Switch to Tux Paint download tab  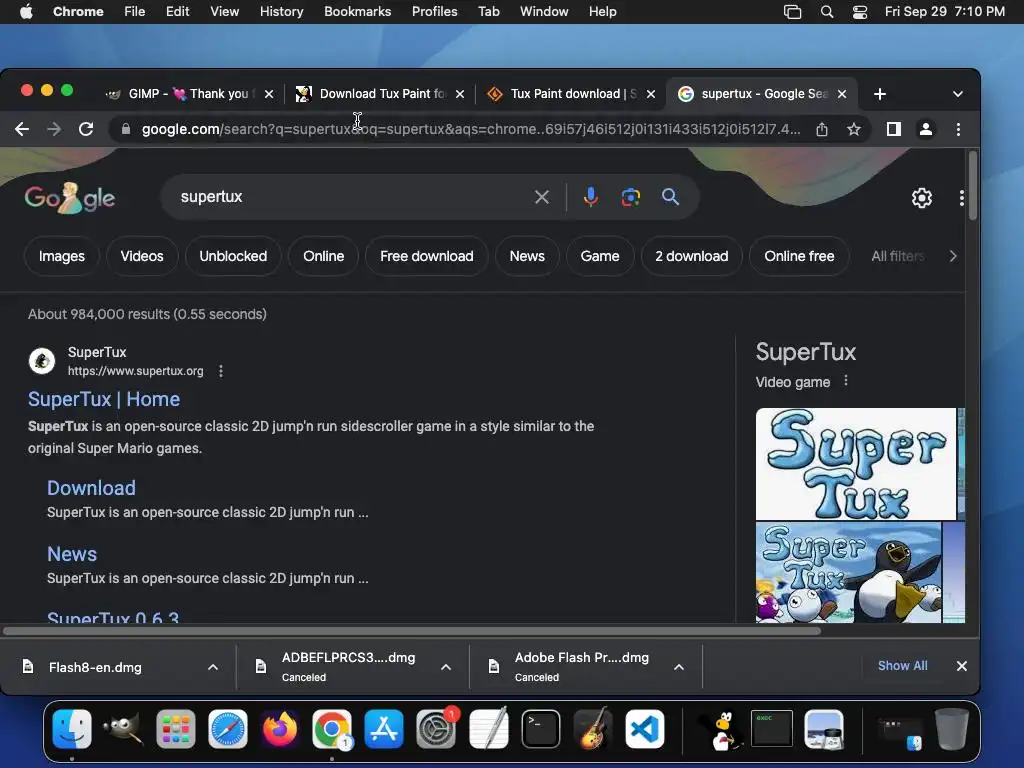[x=571, y=94]
